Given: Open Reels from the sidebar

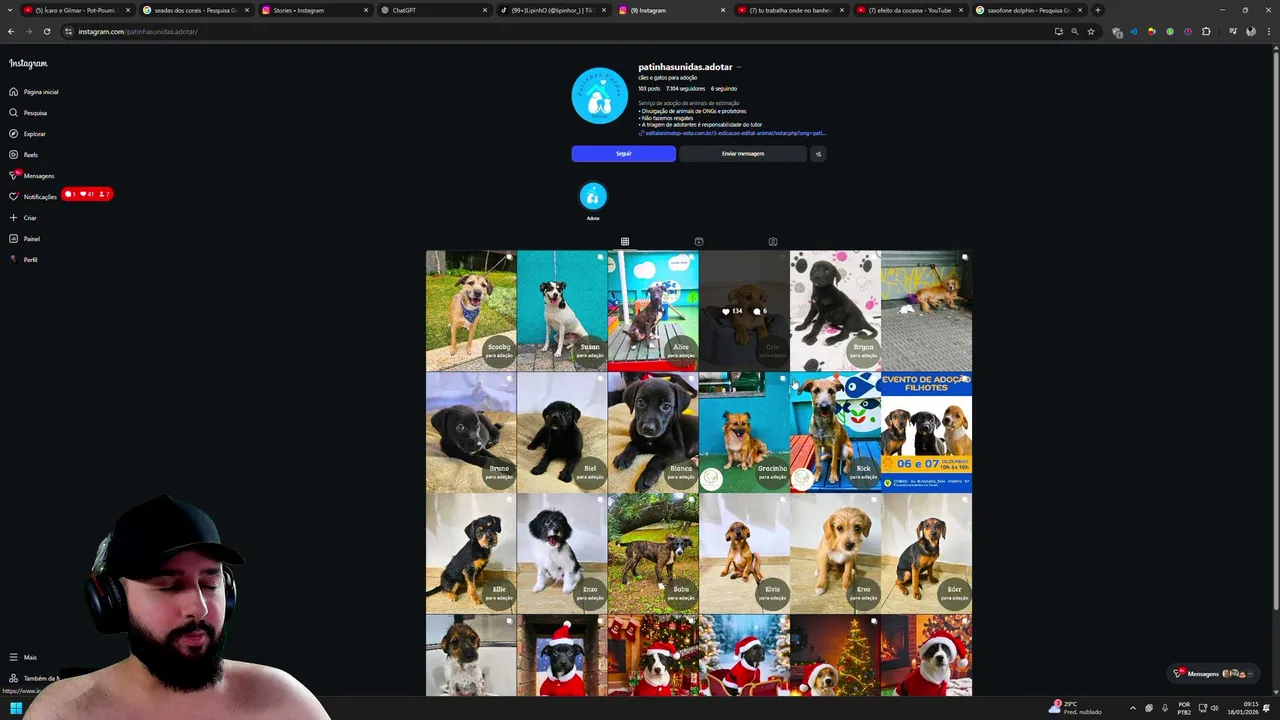Looking at the screenshot, I should pos(23,155).
